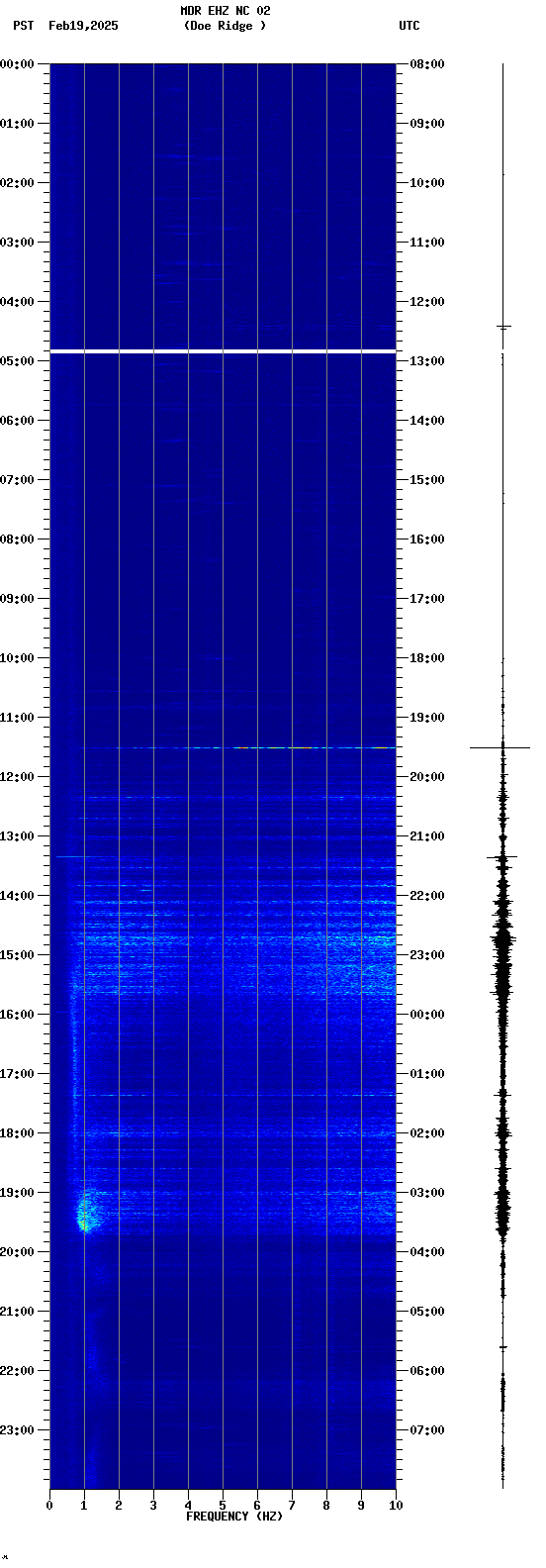Click the white data-gap line before 05:00

pos(223,351)
